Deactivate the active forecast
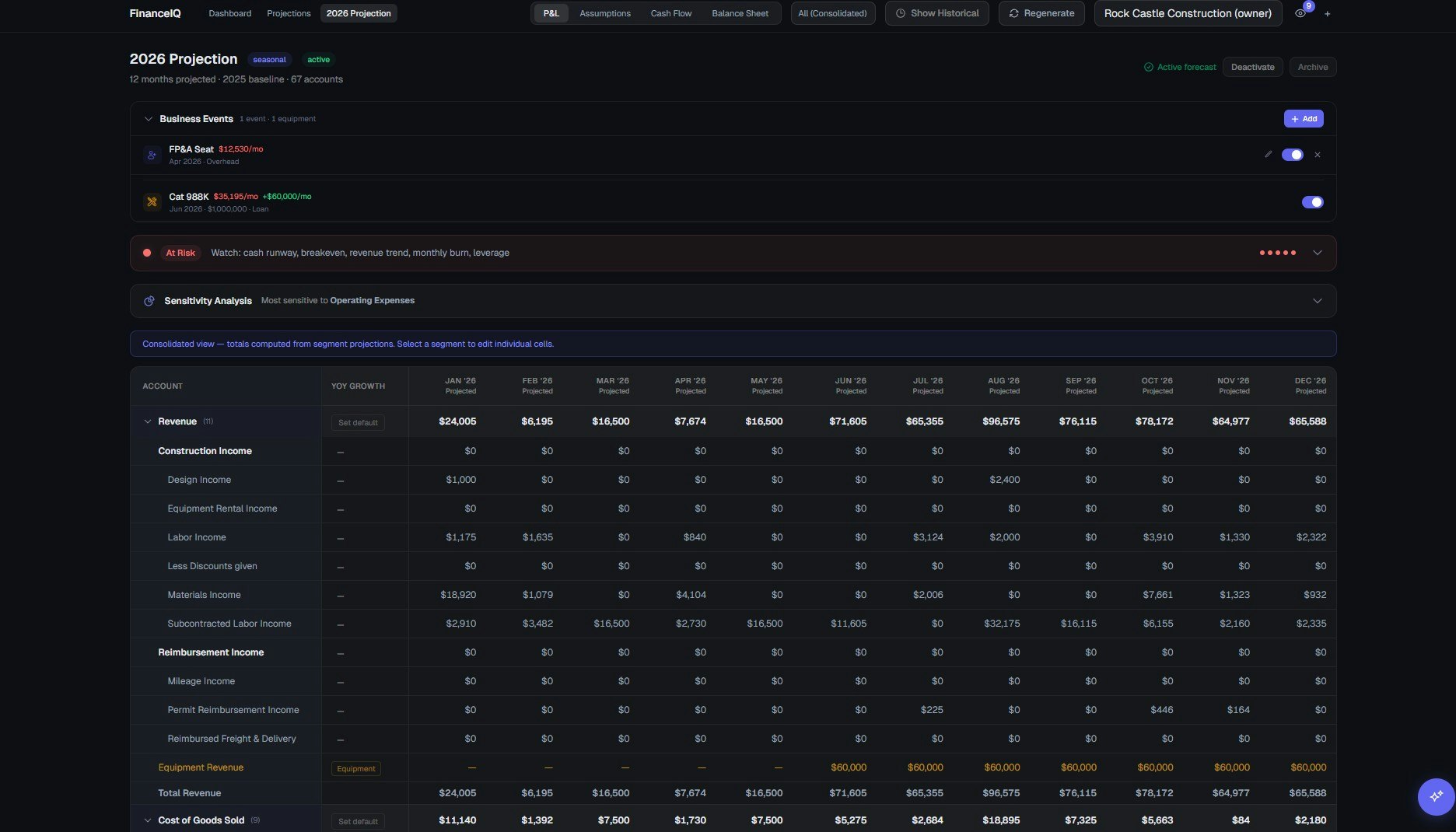1456x832 pixels. pos(1252,67)
